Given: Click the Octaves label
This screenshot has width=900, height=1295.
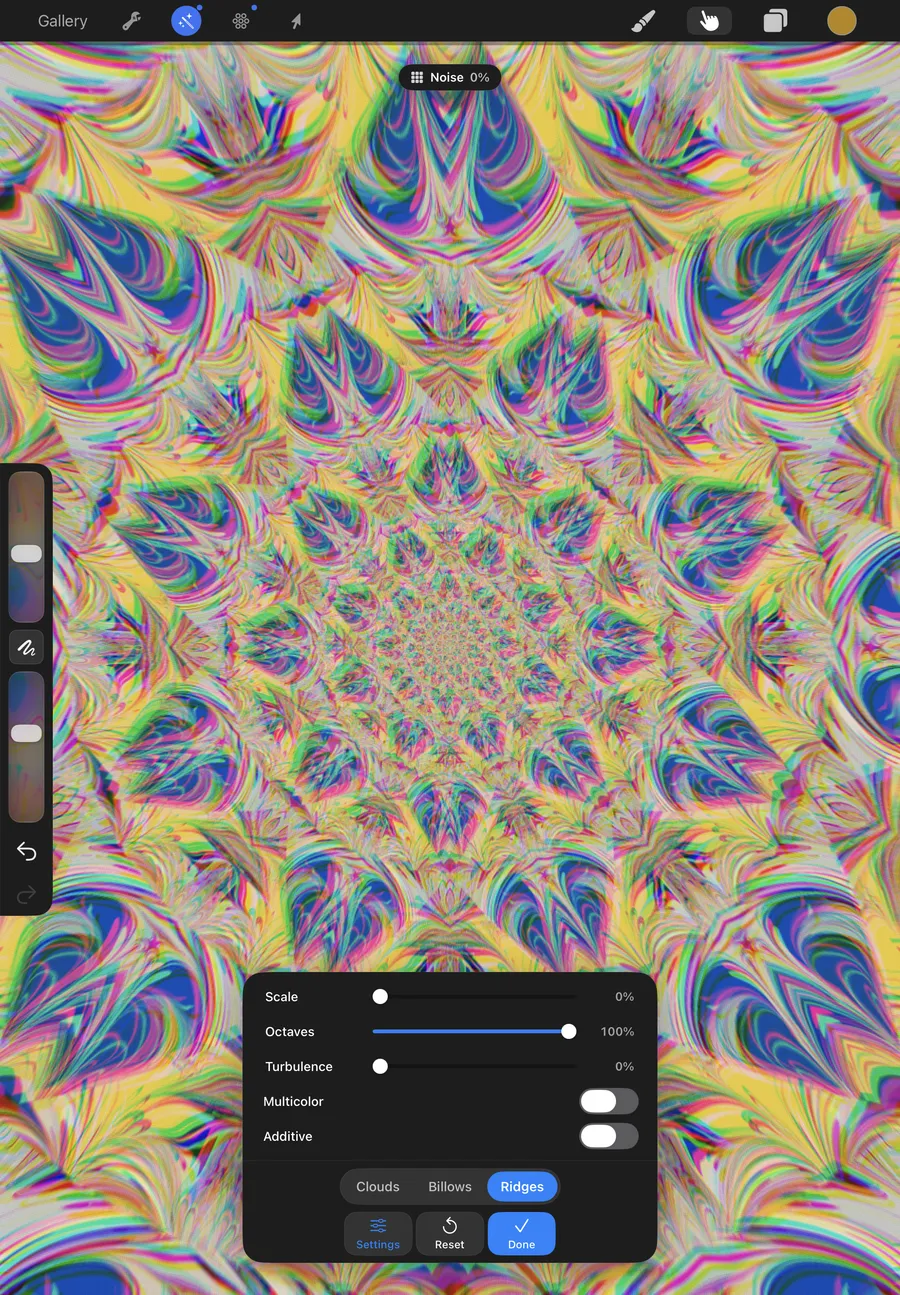Looking at the screenshot, I should coord(289,1032).
